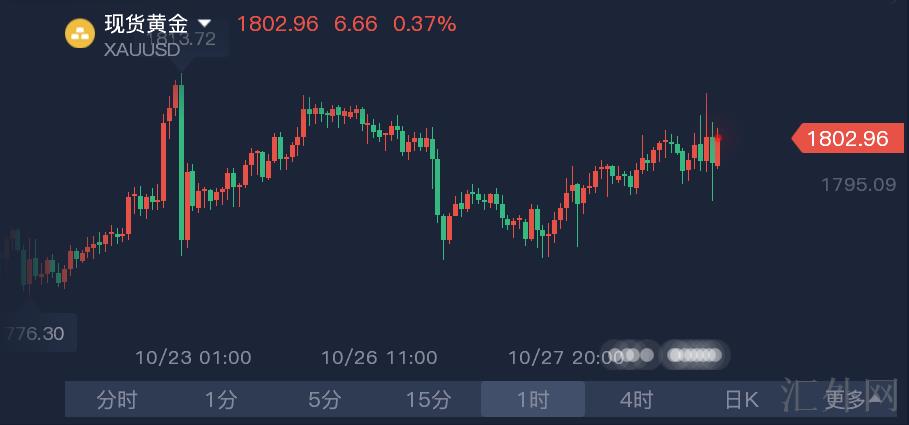This screenshot has height=425, width=909.
Task: Click the 776.30 low price marker
Action: tap(38, 334)
